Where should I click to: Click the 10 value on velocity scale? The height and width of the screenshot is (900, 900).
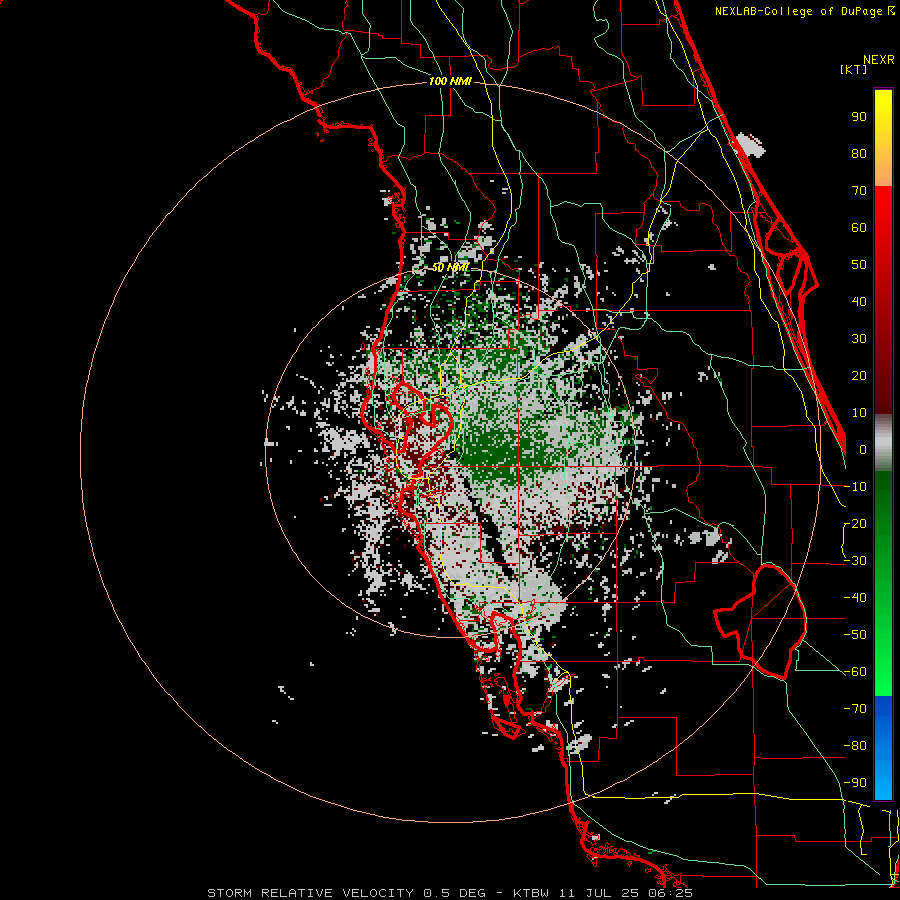859,413
